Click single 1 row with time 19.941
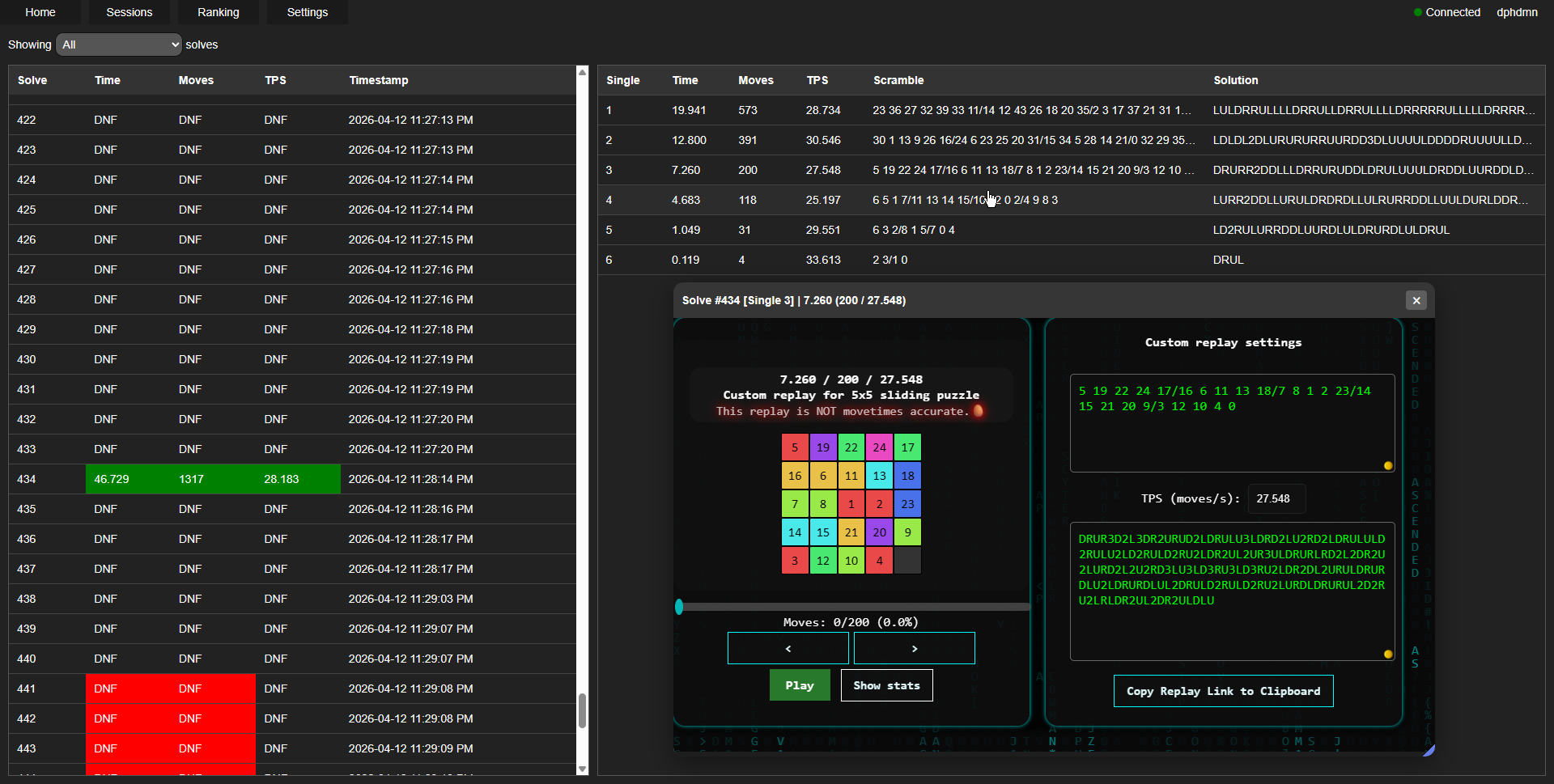Screen dimensions: 1554x784 1072,110
